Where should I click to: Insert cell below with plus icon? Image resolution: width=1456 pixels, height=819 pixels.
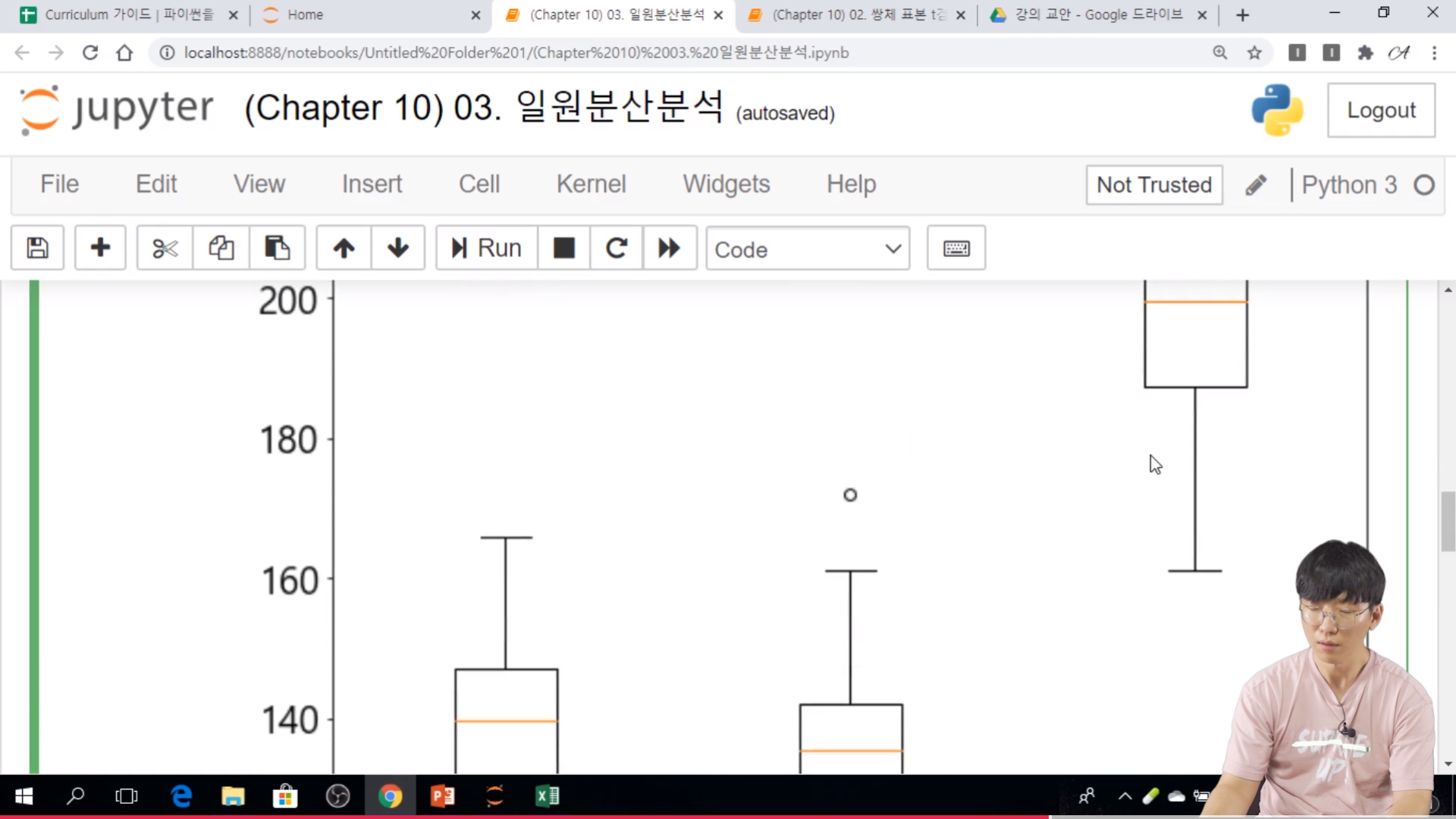pos(100,248)
